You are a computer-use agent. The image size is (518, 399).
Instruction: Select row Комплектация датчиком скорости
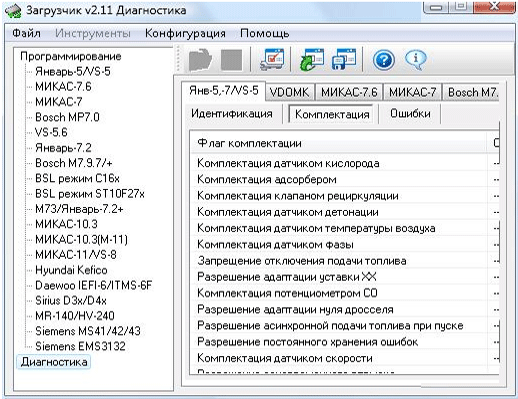point(345,358)
